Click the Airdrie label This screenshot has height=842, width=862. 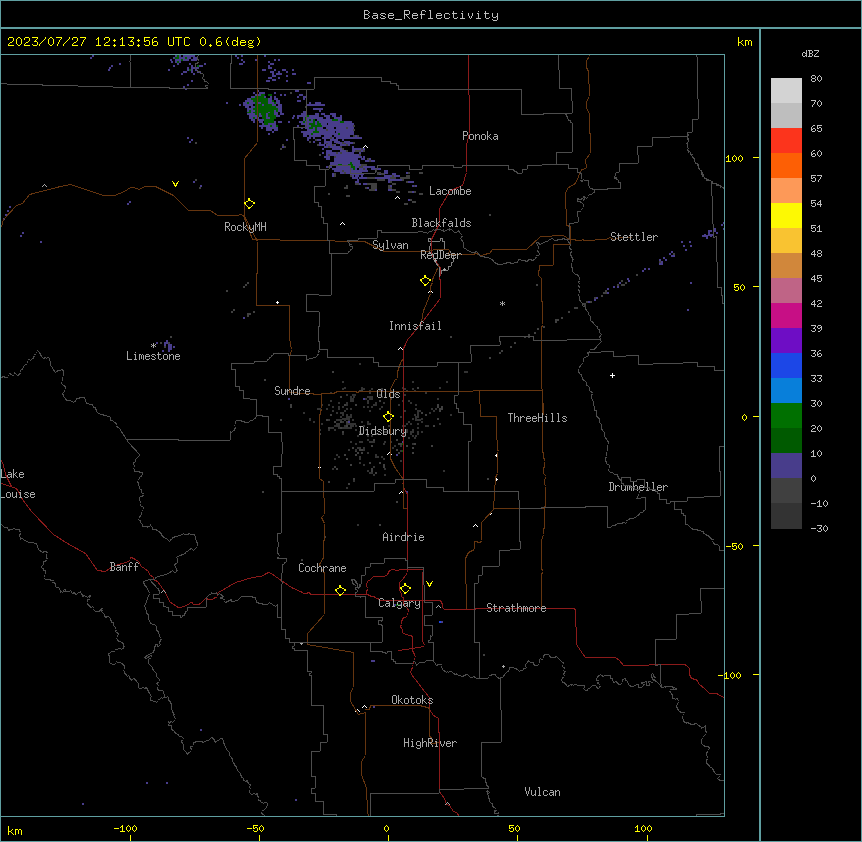[x=404, y=537]
